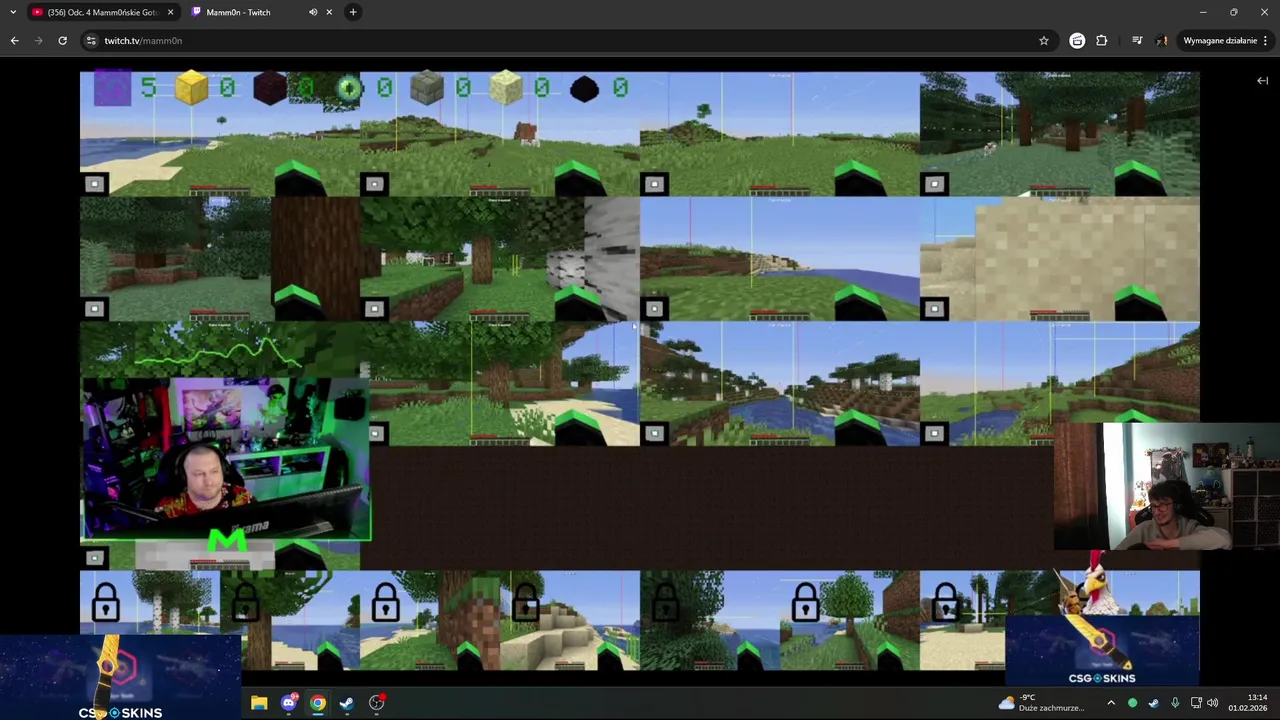The width and height of the screenshot is (1280, 720).
Task: Click the square icon on the third-row river view
Action: tap(654, 433)
